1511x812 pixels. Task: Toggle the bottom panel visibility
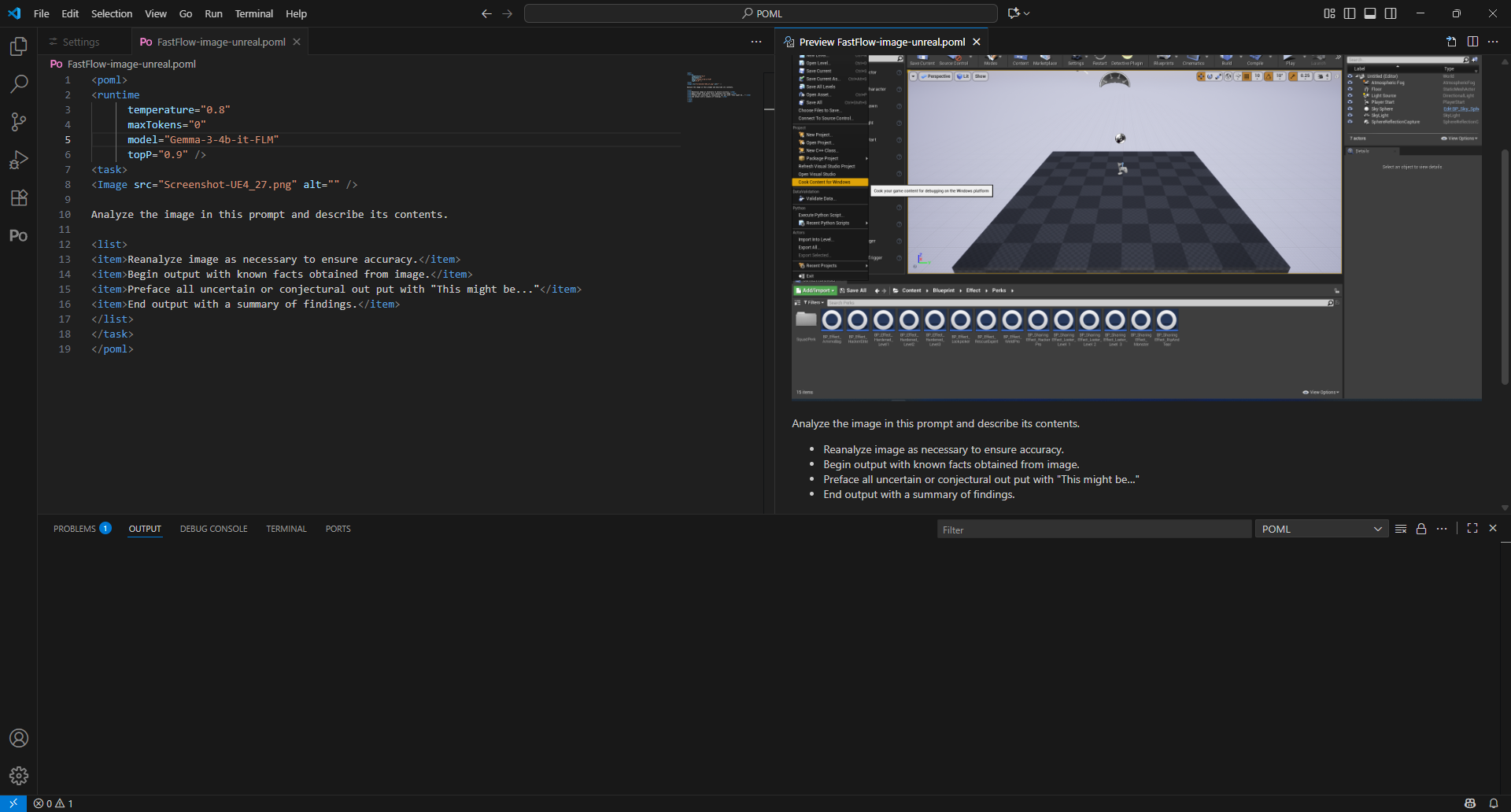[1370, 13]
